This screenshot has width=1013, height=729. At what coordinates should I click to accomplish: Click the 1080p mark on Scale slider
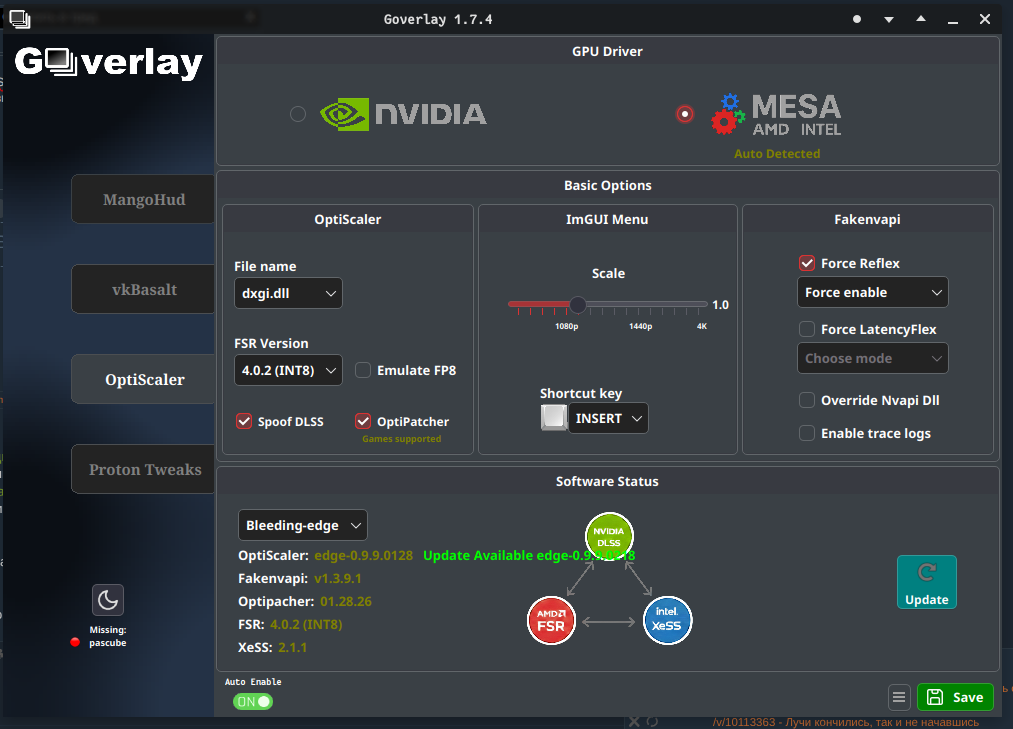(x=567, y=326)
